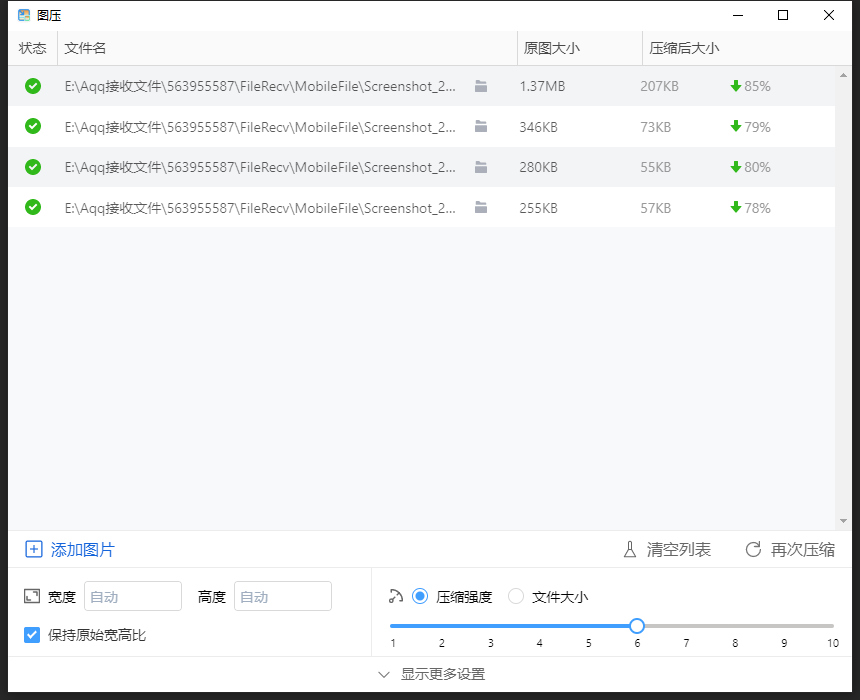Click the plus icon beside 添加图片
This screenshot has width=860, height=700.
pos(34,550)
